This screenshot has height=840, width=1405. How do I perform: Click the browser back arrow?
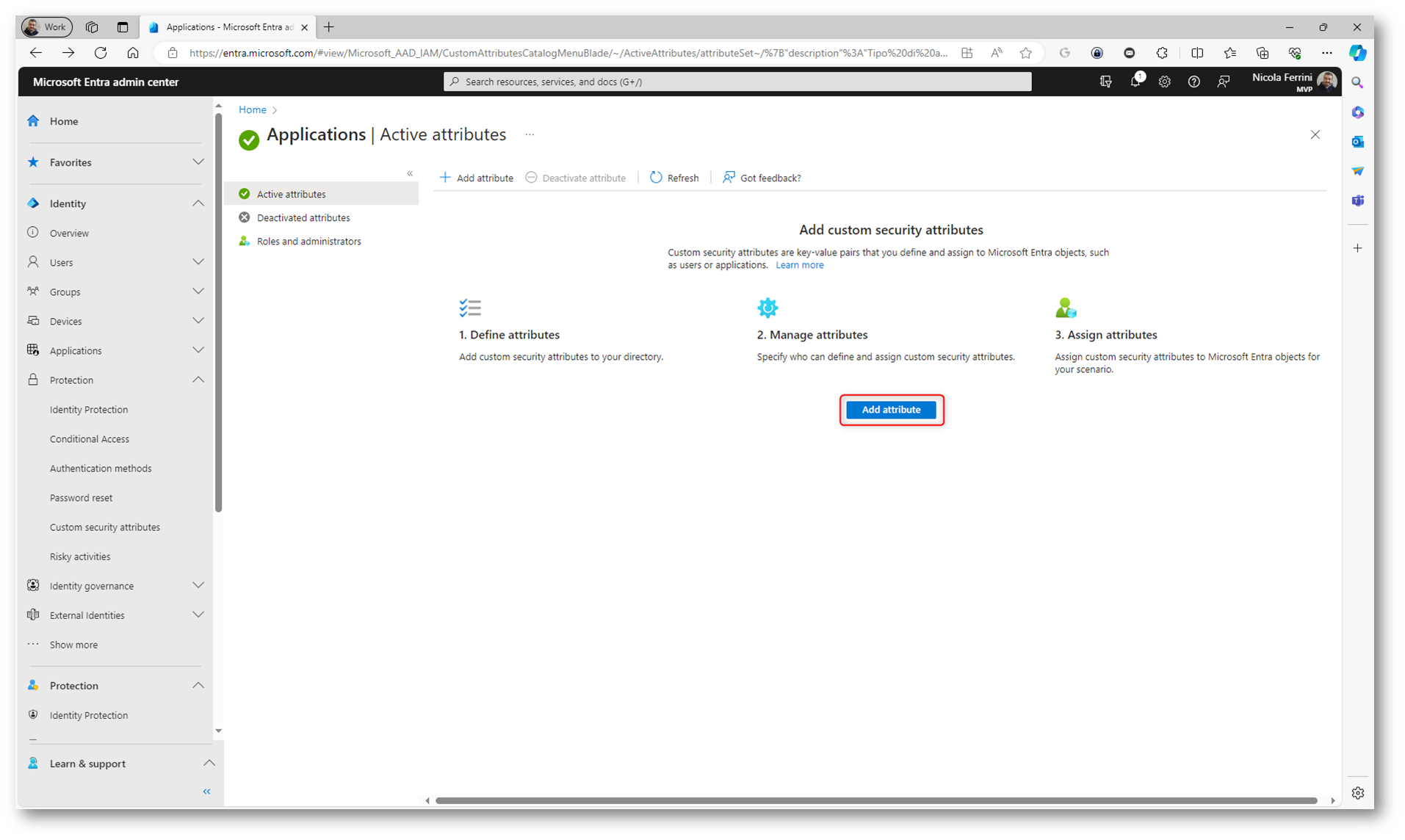(x=36, y=53)
